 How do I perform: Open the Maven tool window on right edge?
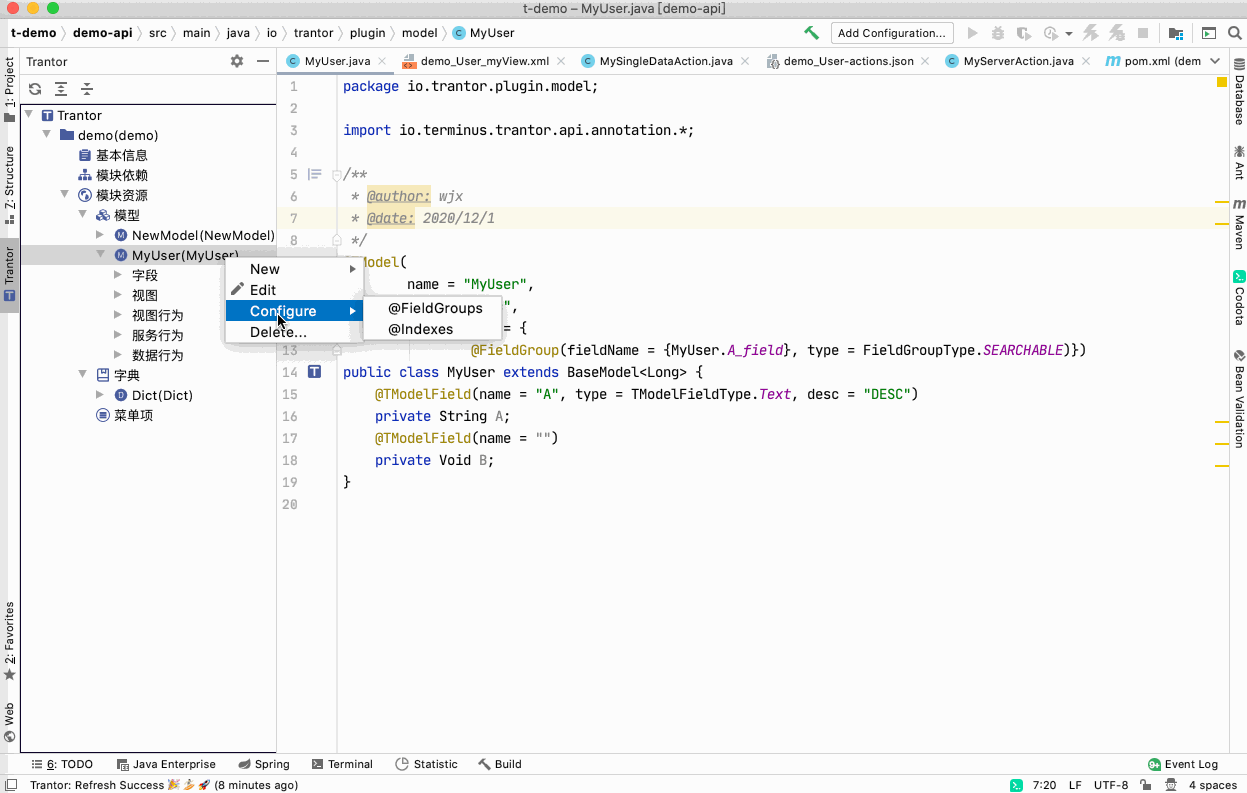[1239, 224]
